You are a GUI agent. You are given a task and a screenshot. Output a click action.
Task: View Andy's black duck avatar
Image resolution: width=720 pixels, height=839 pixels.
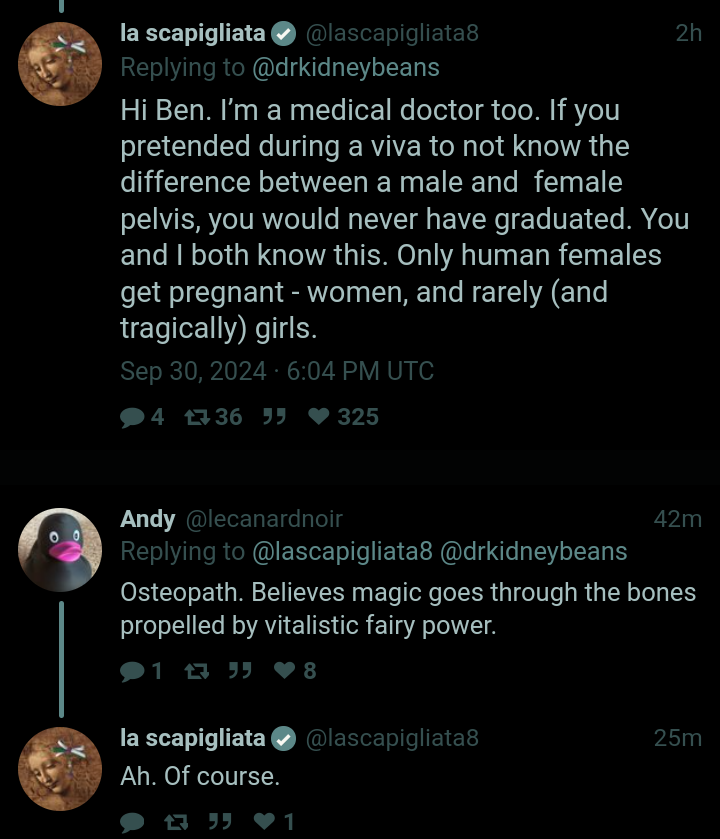[x=59, y=550]
